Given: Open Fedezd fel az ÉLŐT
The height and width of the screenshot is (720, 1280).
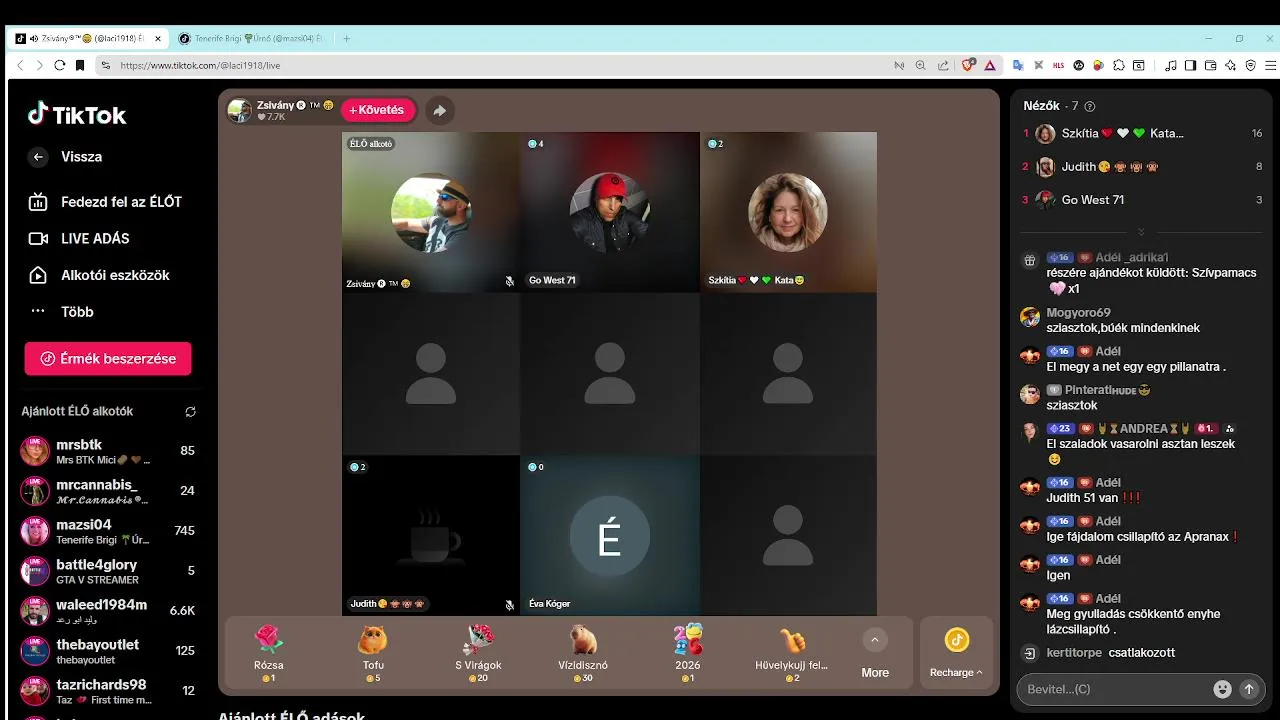Looking at the screenshot, I should (108, 202).
